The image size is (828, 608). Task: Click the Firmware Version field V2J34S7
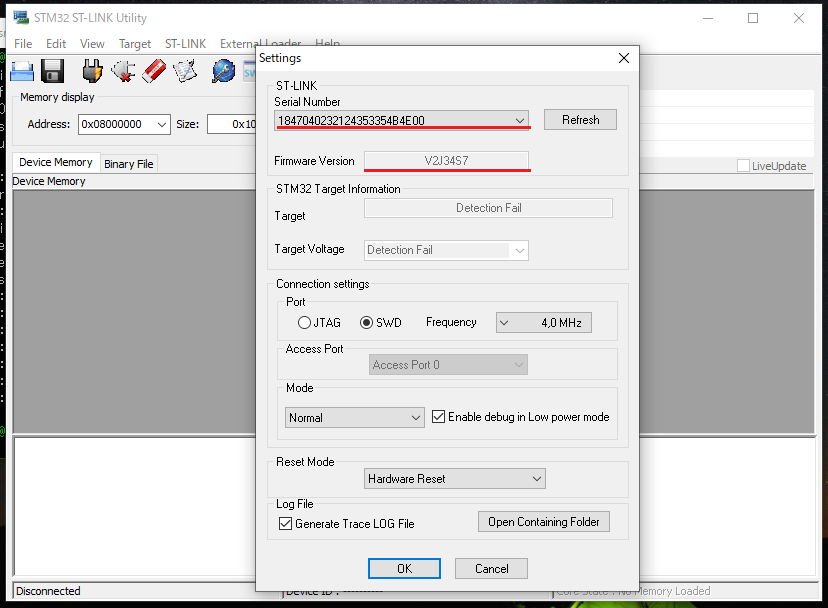pos(446,161)
